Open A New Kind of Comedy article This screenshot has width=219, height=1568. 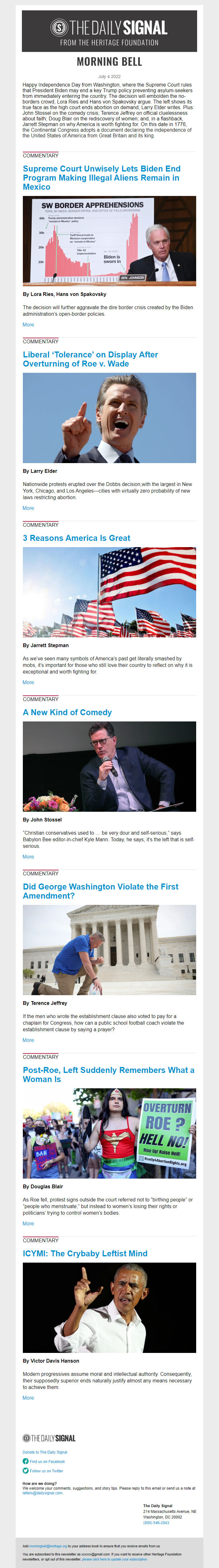(x=67, y=712)
